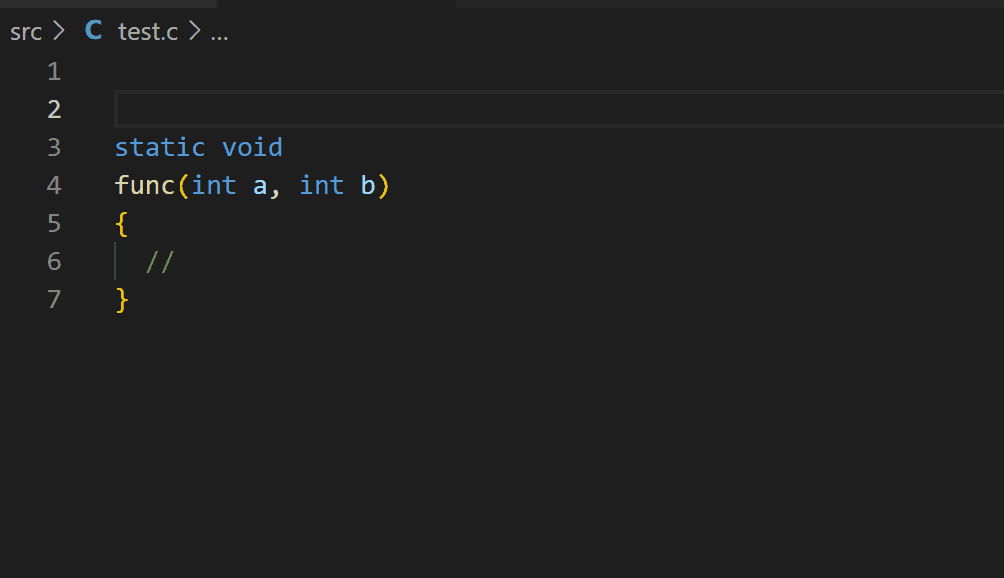1004x578 pixels.
Task: Click line number 5 in the gutter
Action: [x=54, y=223]
